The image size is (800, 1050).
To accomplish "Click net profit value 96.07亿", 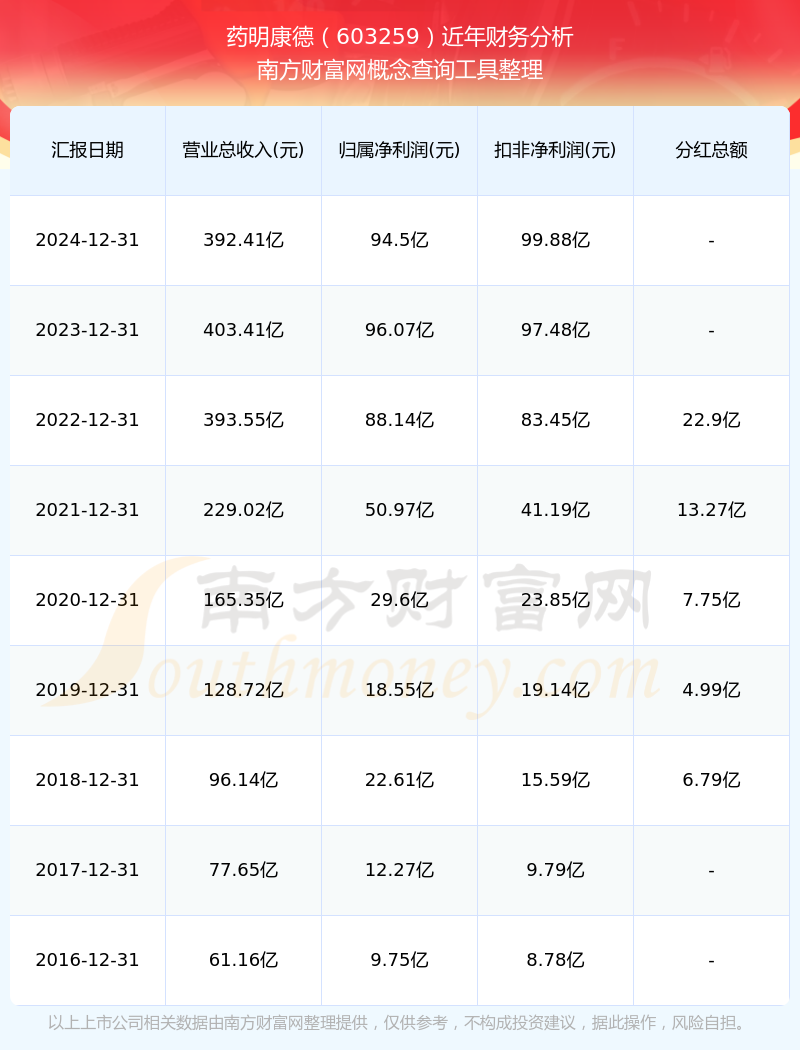I will 400,330.
